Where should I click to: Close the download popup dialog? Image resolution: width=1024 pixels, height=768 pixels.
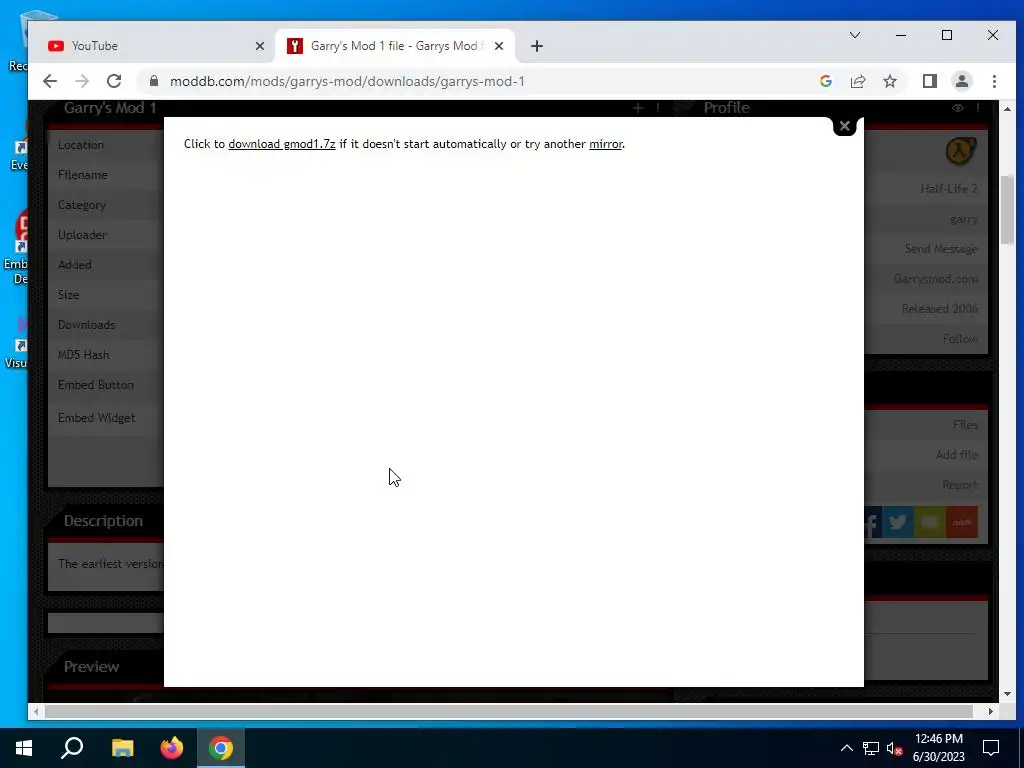pos(844,126)
